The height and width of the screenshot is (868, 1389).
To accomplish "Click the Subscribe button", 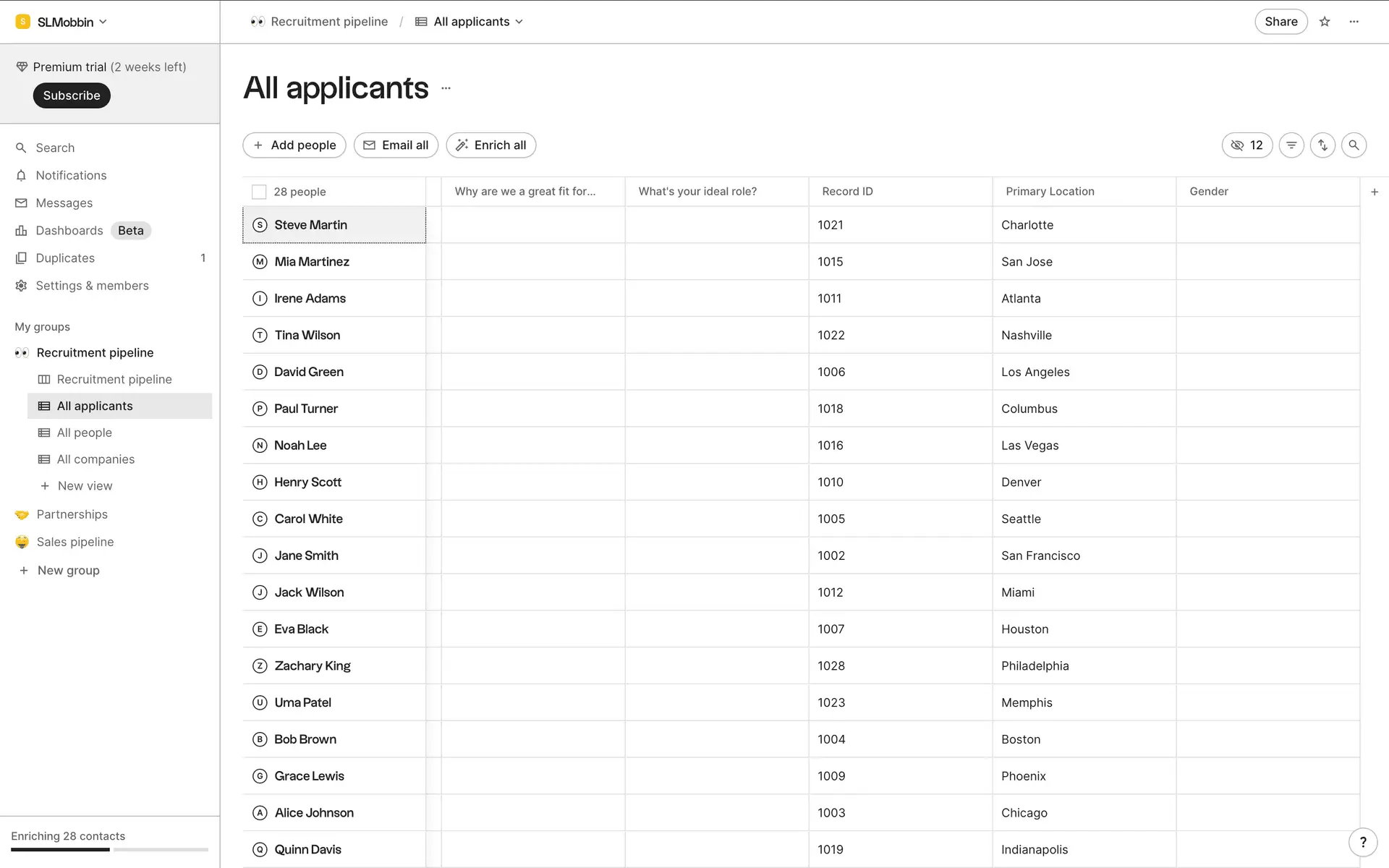I will coord(72,95).
